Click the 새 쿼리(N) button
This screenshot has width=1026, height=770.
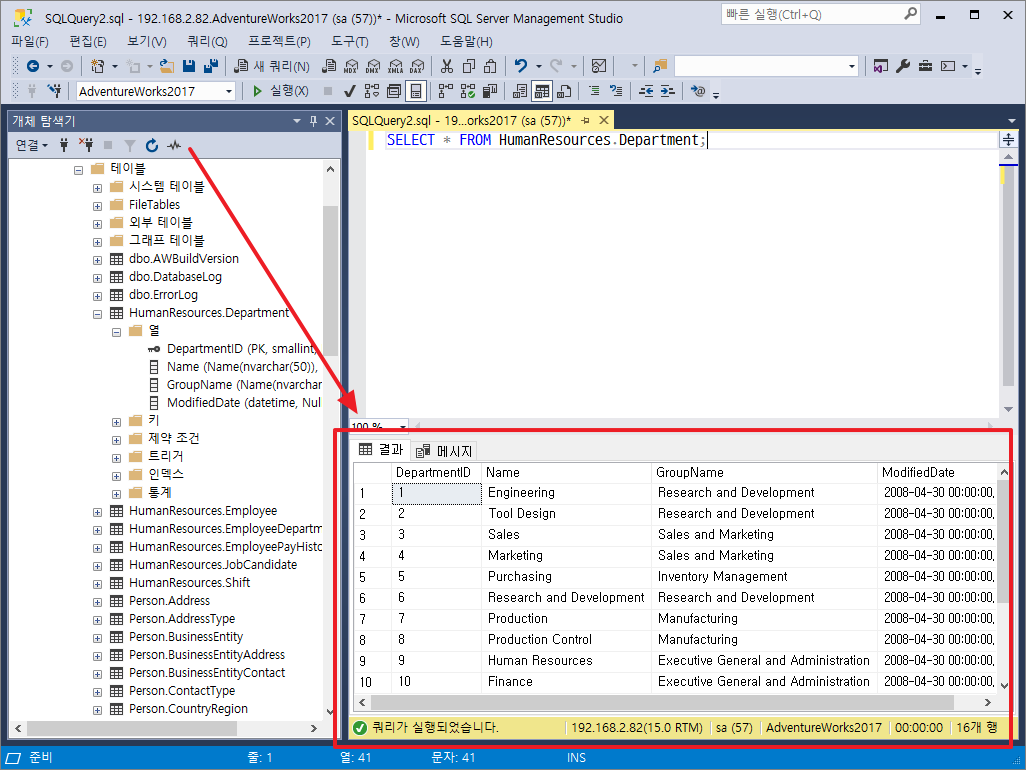click(x=272, y=66)
